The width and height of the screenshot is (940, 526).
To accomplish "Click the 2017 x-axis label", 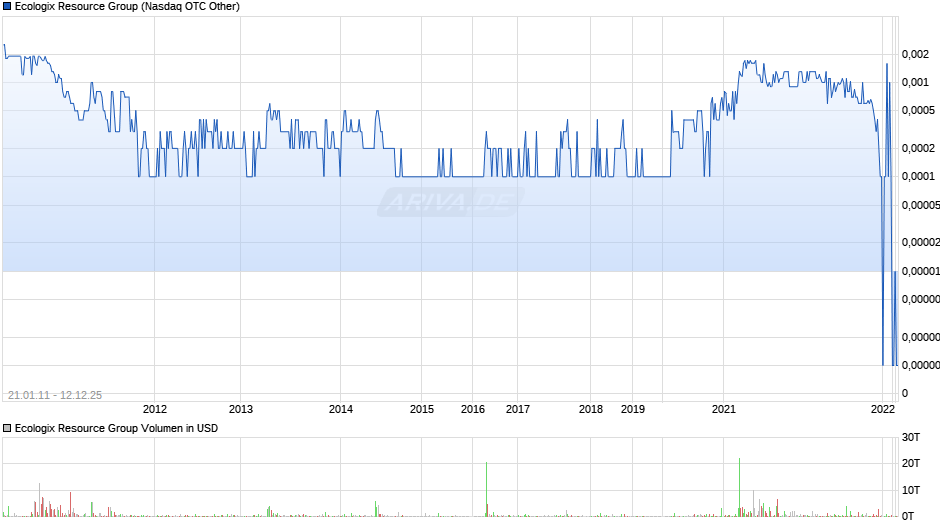I will point(518,409).
